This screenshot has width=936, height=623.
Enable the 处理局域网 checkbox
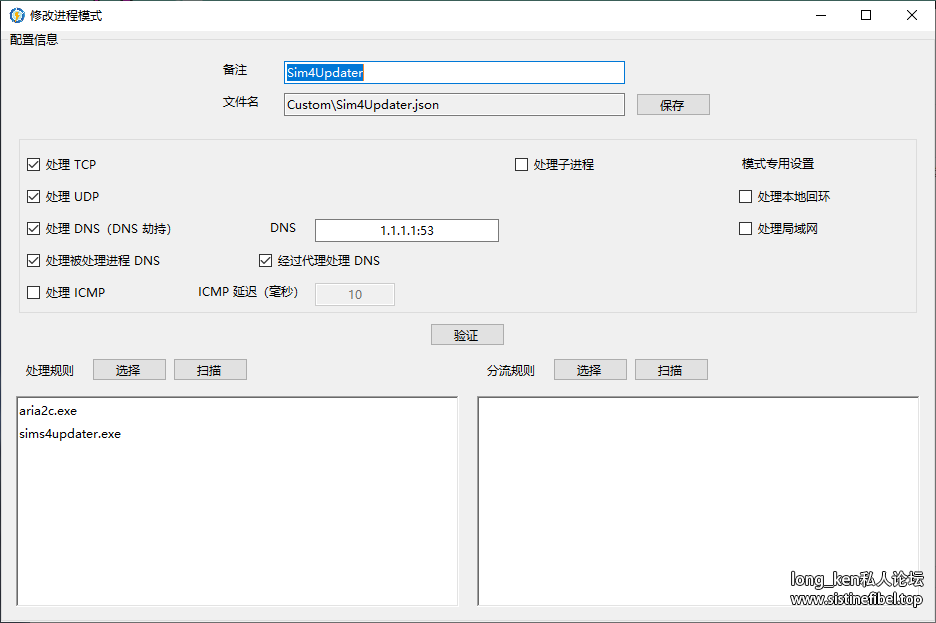[746, 229]
